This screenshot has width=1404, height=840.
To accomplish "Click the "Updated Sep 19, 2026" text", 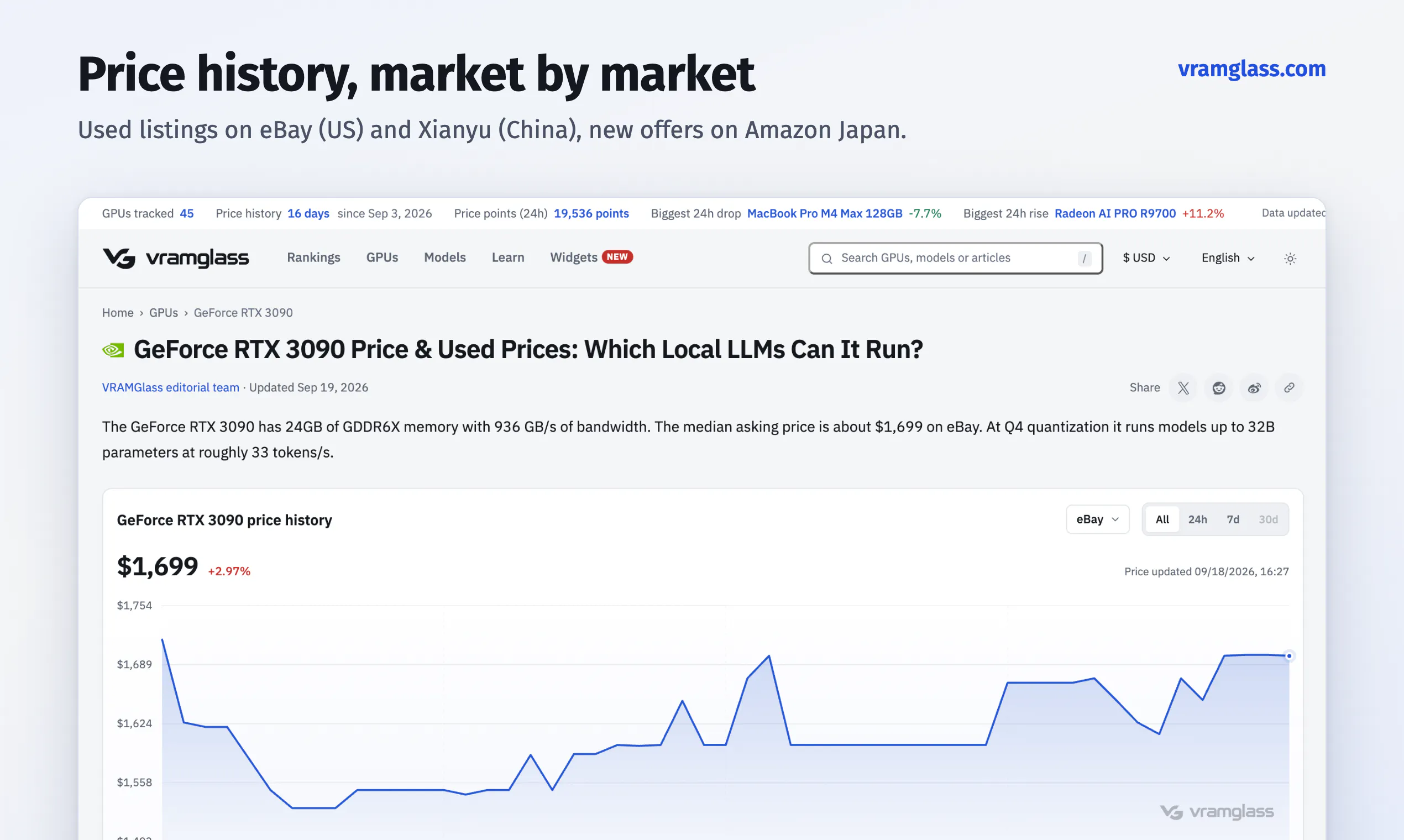I will point(308,388).
